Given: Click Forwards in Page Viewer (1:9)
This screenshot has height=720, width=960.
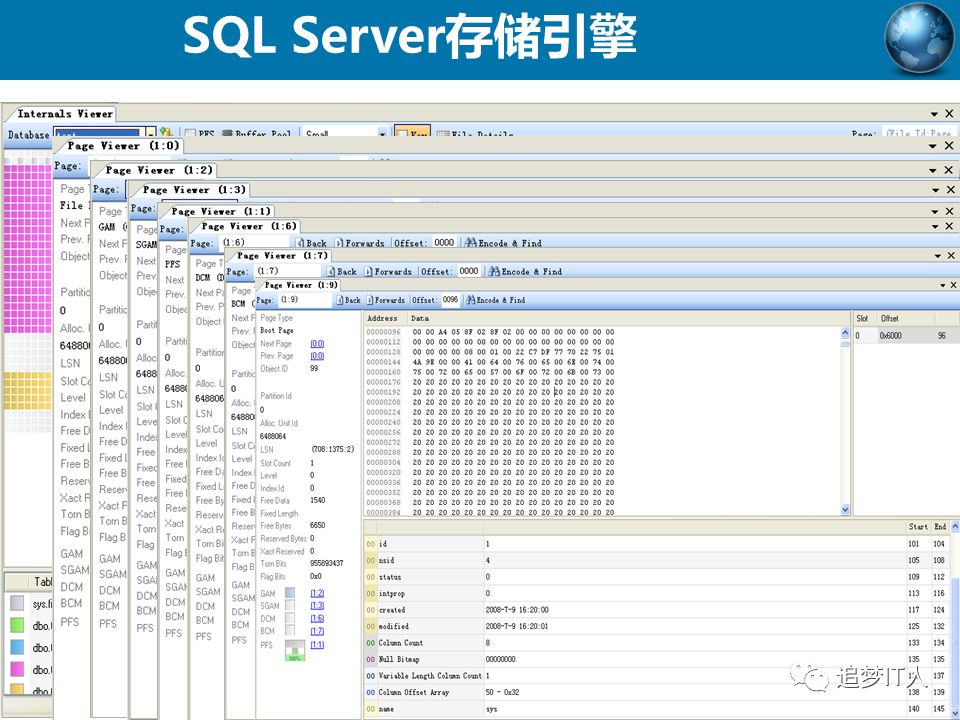Looking at the screenshot, I should [385, 300].
